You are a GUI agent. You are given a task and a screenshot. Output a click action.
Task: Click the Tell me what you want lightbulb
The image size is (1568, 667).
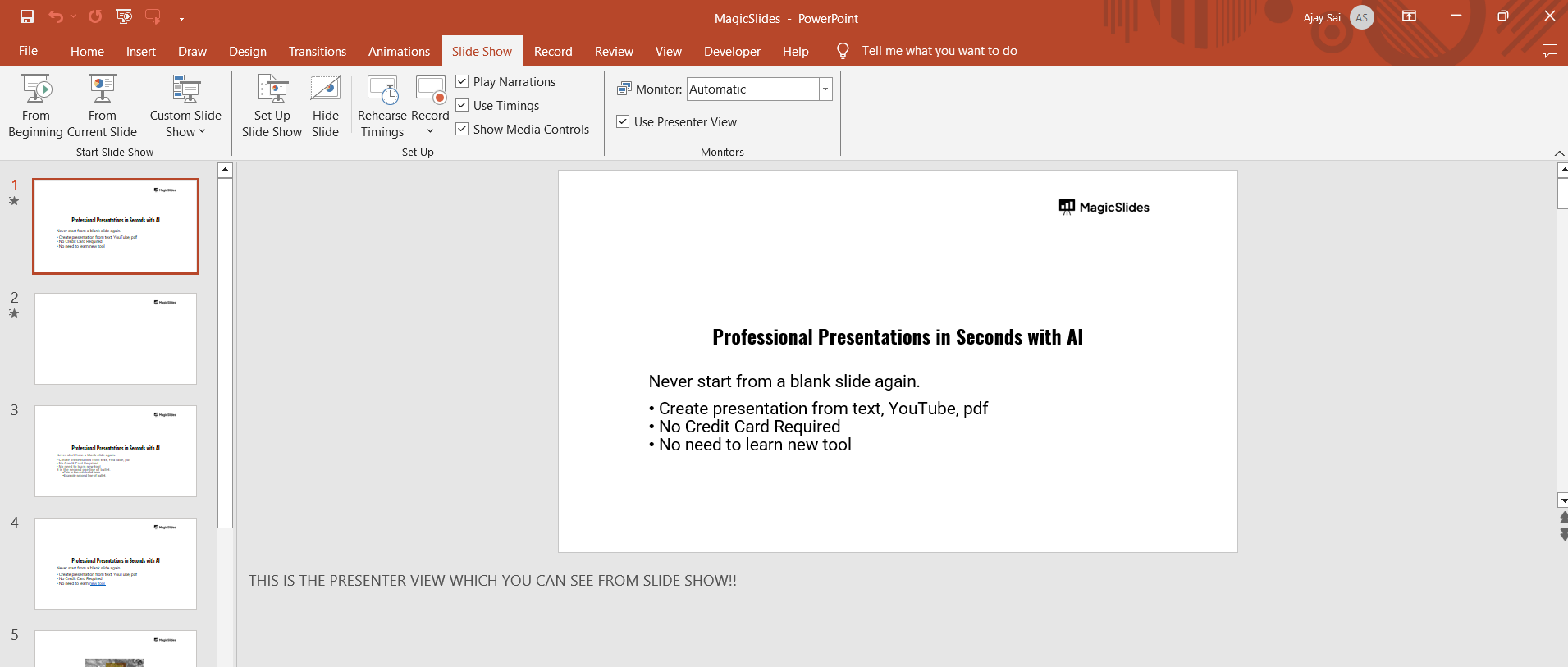click(843, 51)
